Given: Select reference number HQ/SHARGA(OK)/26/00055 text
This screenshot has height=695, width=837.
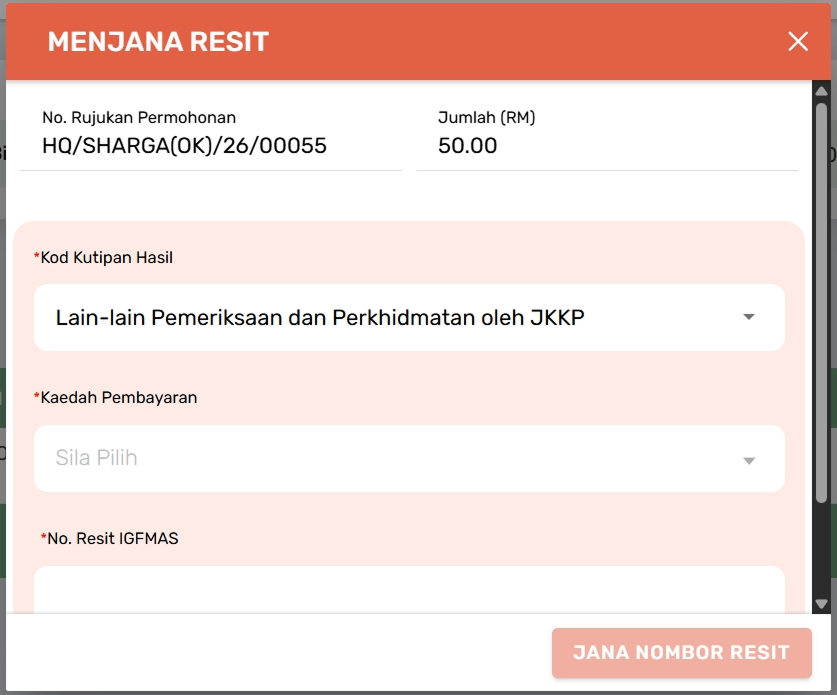Looking at the screenshot, I should click(x=184, y=146).
